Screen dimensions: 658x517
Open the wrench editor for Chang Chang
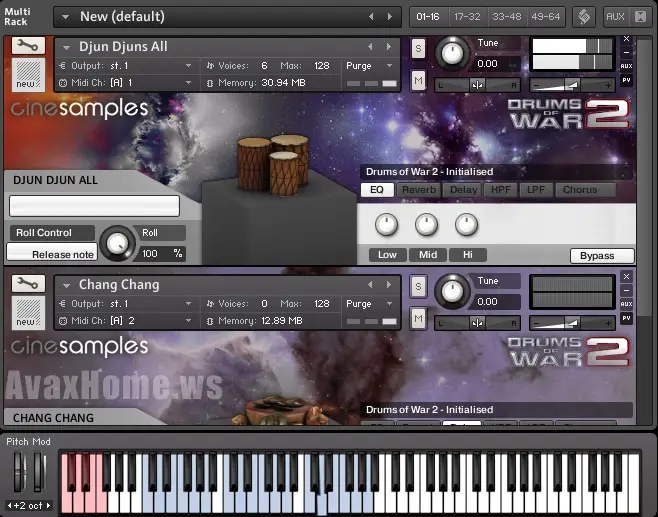click(x=28, y=284)
